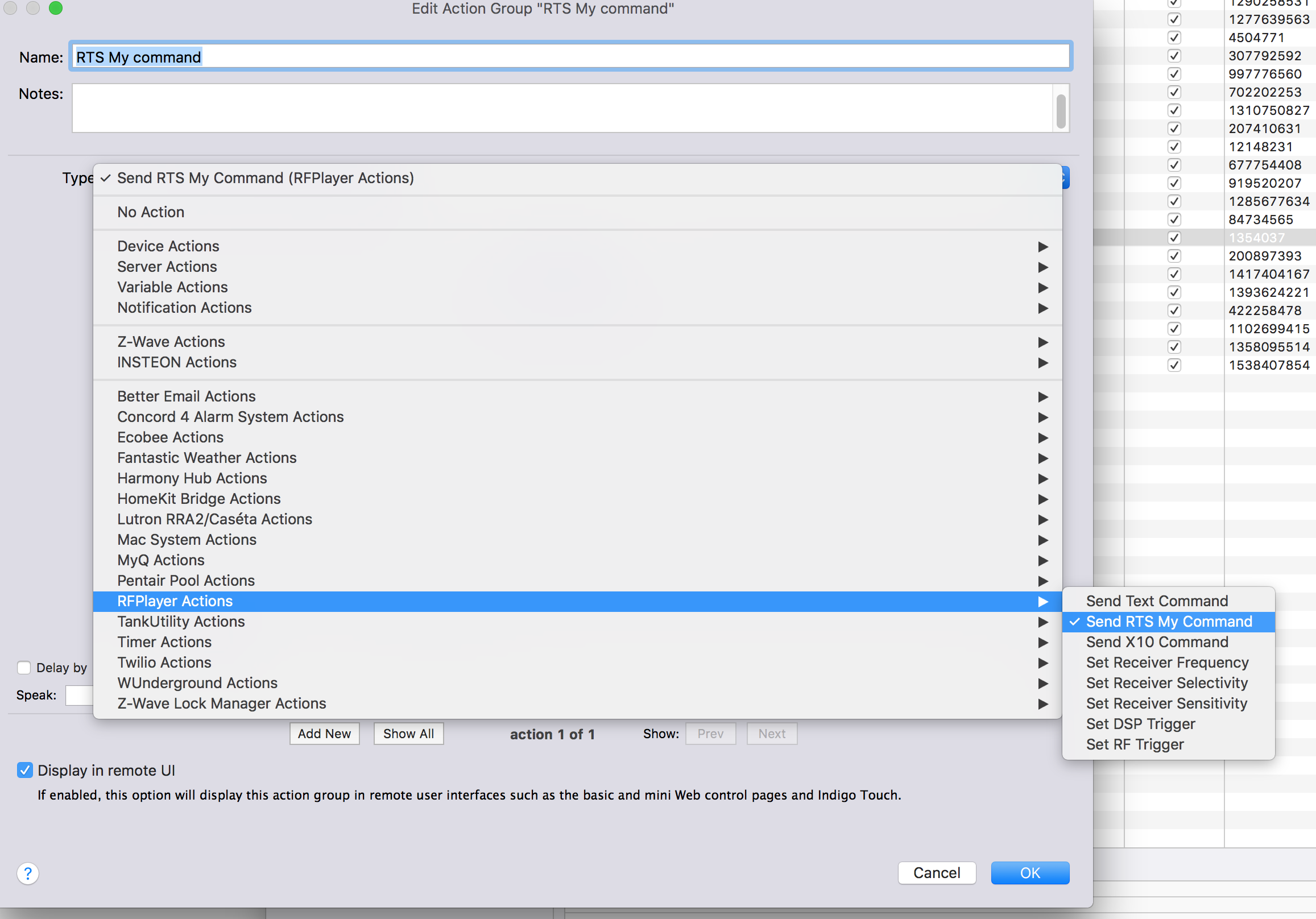Image resolution: width=1316 pixels, height=919 pixels.
Task: Expand Harmony Hub Actions submenu
Action: pos(578,478)
